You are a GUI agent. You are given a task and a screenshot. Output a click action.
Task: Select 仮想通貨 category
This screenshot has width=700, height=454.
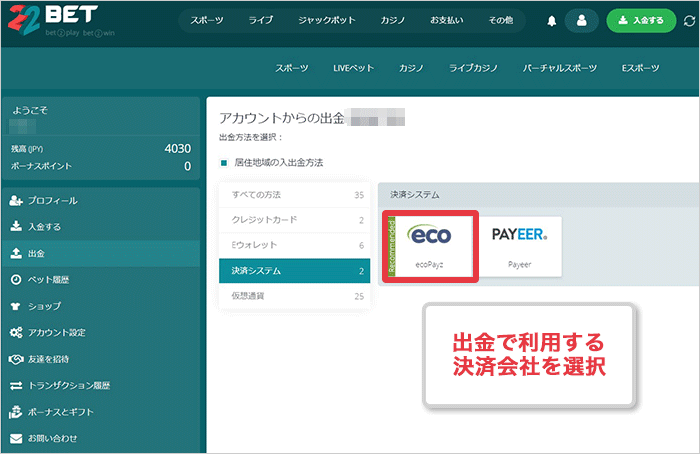click(295, 296)
